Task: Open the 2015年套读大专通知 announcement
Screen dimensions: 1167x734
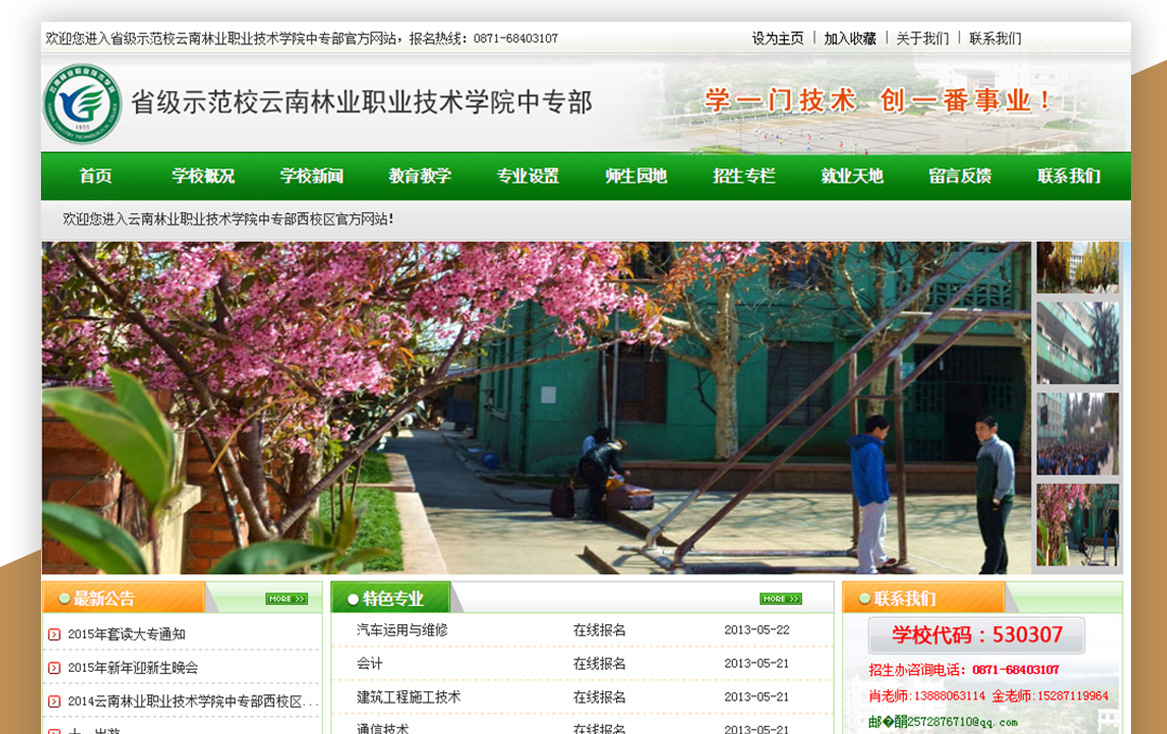Action: pos(127,634)
